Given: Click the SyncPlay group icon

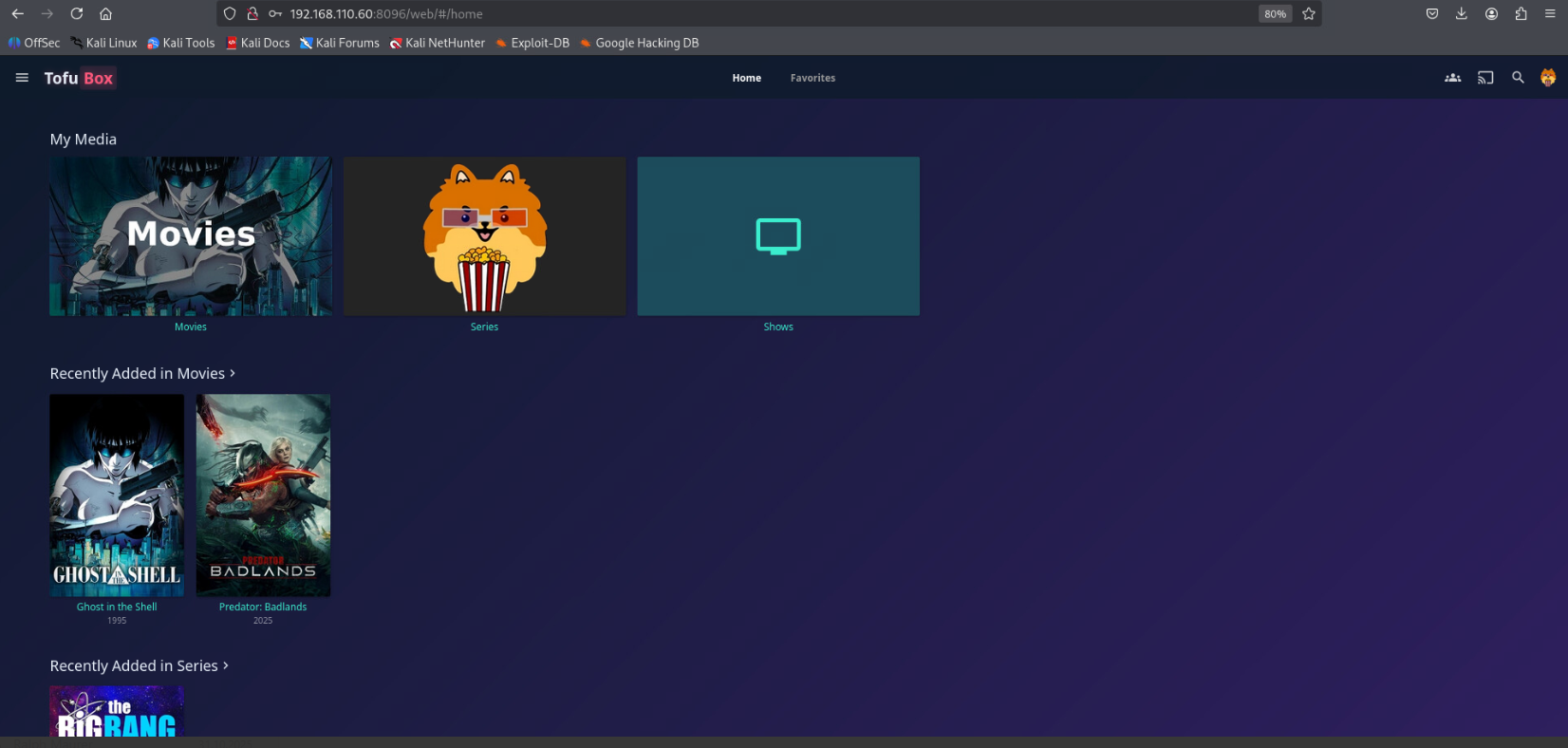Looking at the screenshot, I should point(1452,78).
